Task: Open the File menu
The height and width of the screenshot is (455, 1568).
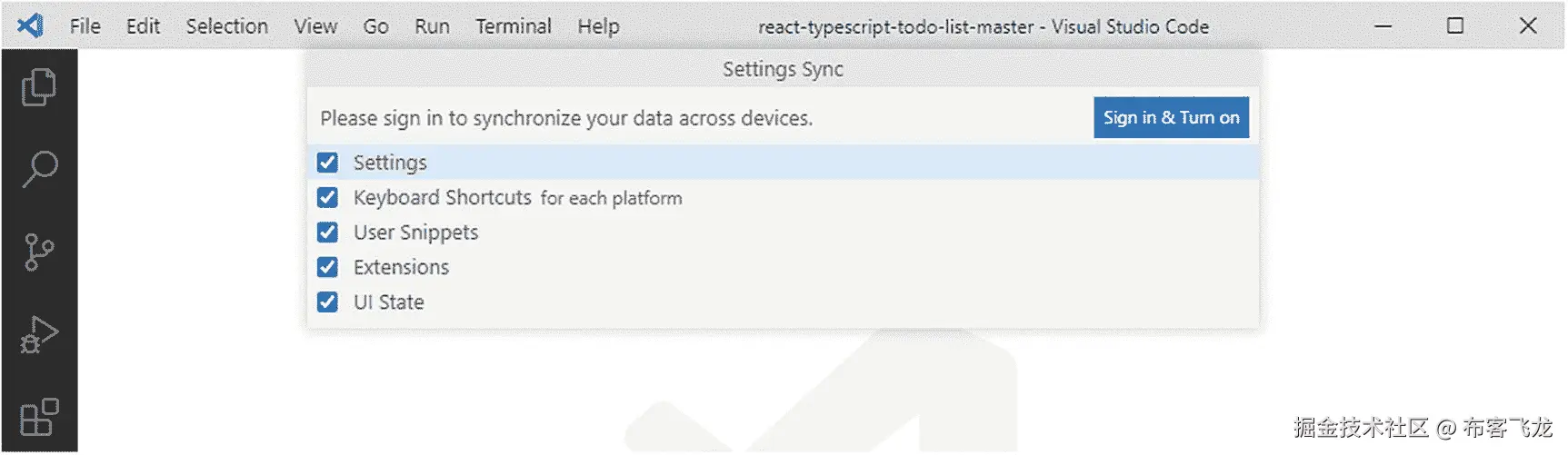Action: [x=85, y=26]
